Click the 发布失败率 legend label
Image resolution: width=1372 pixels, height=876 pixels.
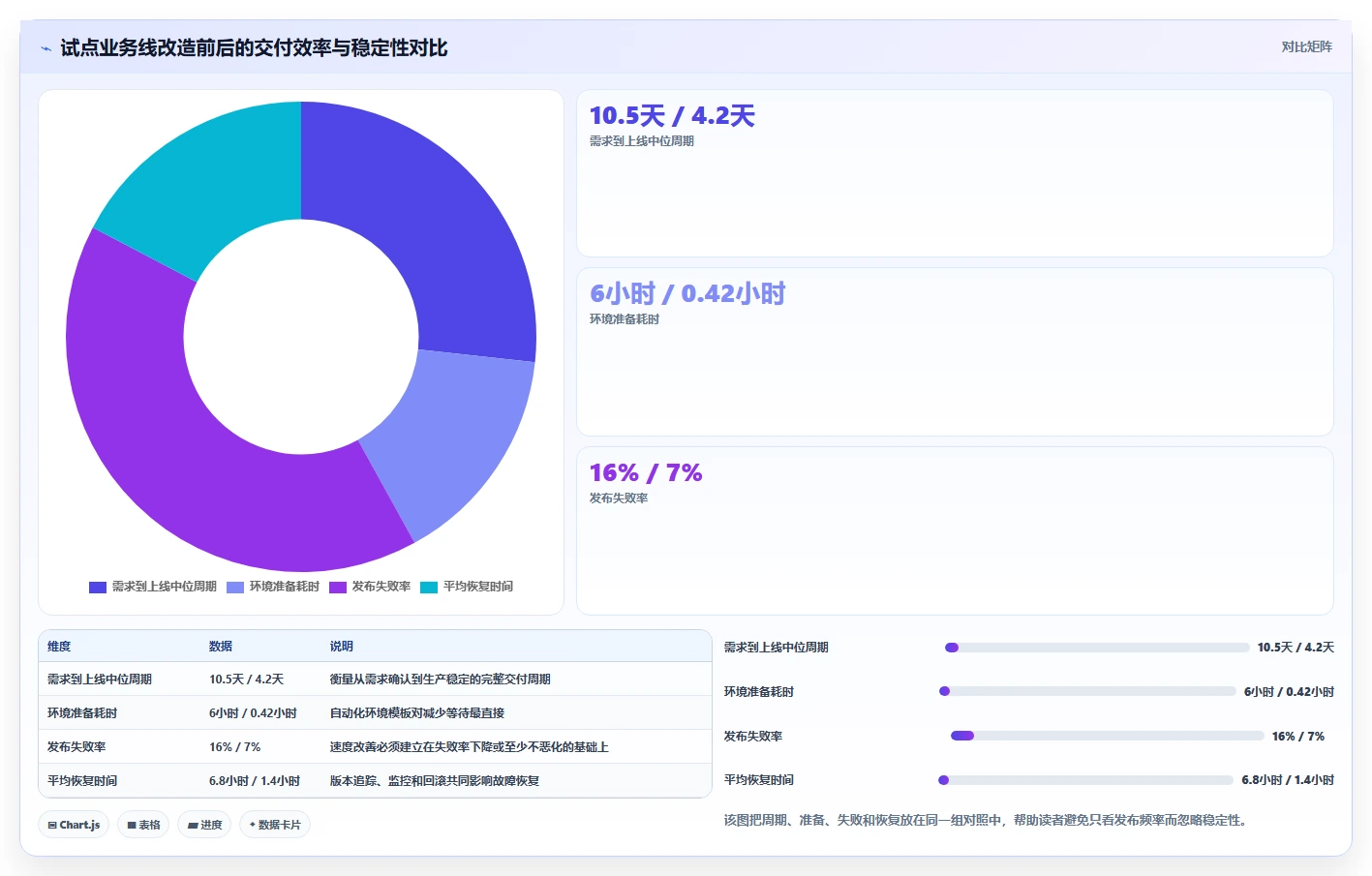pos(381,587)
